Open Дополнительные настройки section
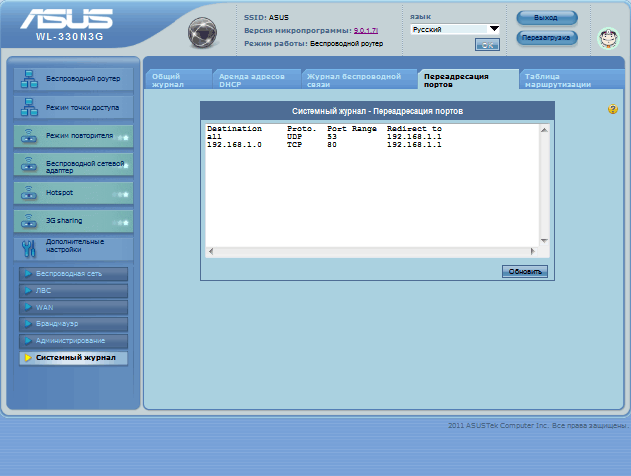 pos(75,246)
